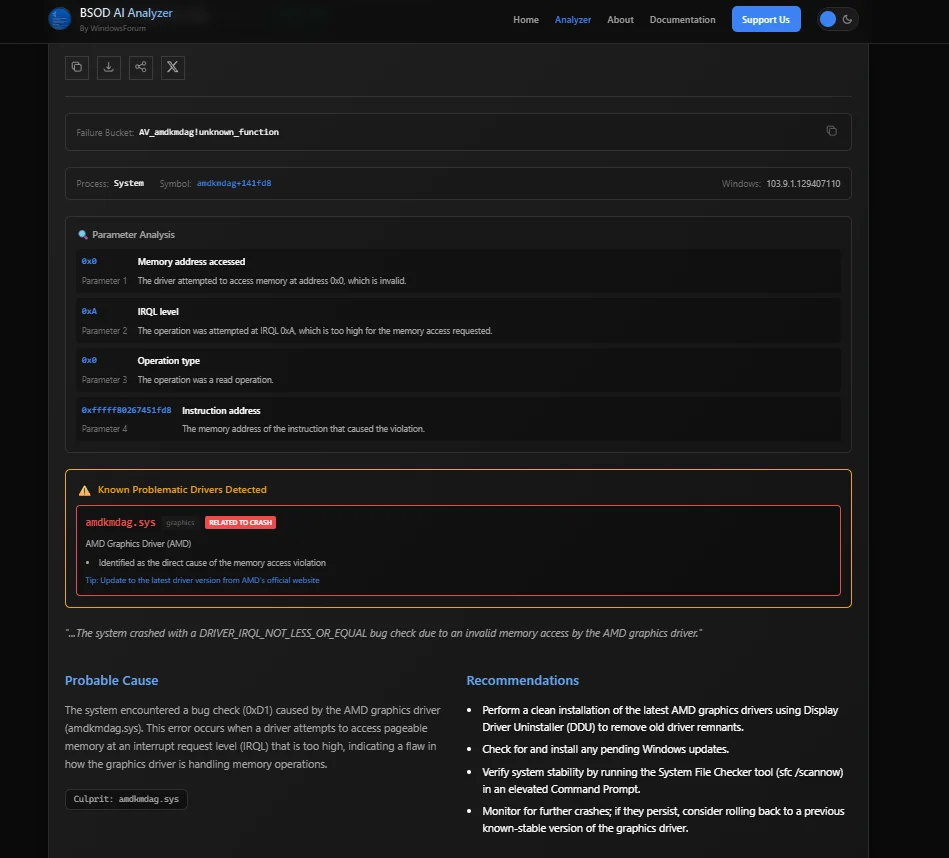Click the magnifier icon beside Parameter Analysis
The height and width of the screenshot is (858, 949).
coord(83,235)
